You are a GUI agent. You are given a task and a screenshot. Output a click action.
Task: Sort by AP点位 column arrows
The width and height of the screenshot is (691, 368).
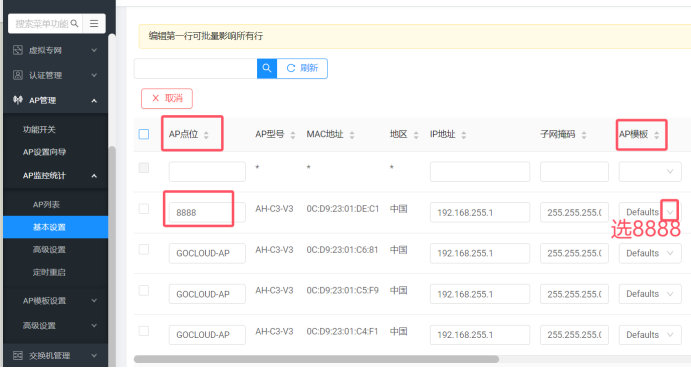coord(206,135)
